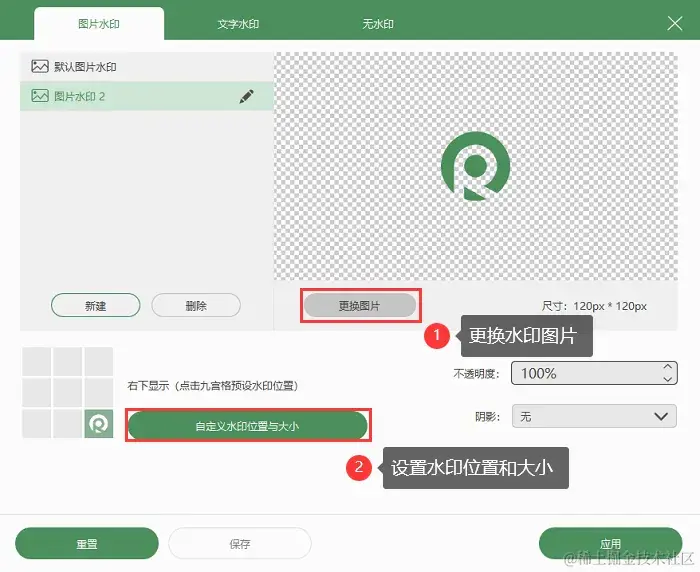Switch to the 图片水印 tab
This screenshot has width=700, height=572.
(99, 24)
